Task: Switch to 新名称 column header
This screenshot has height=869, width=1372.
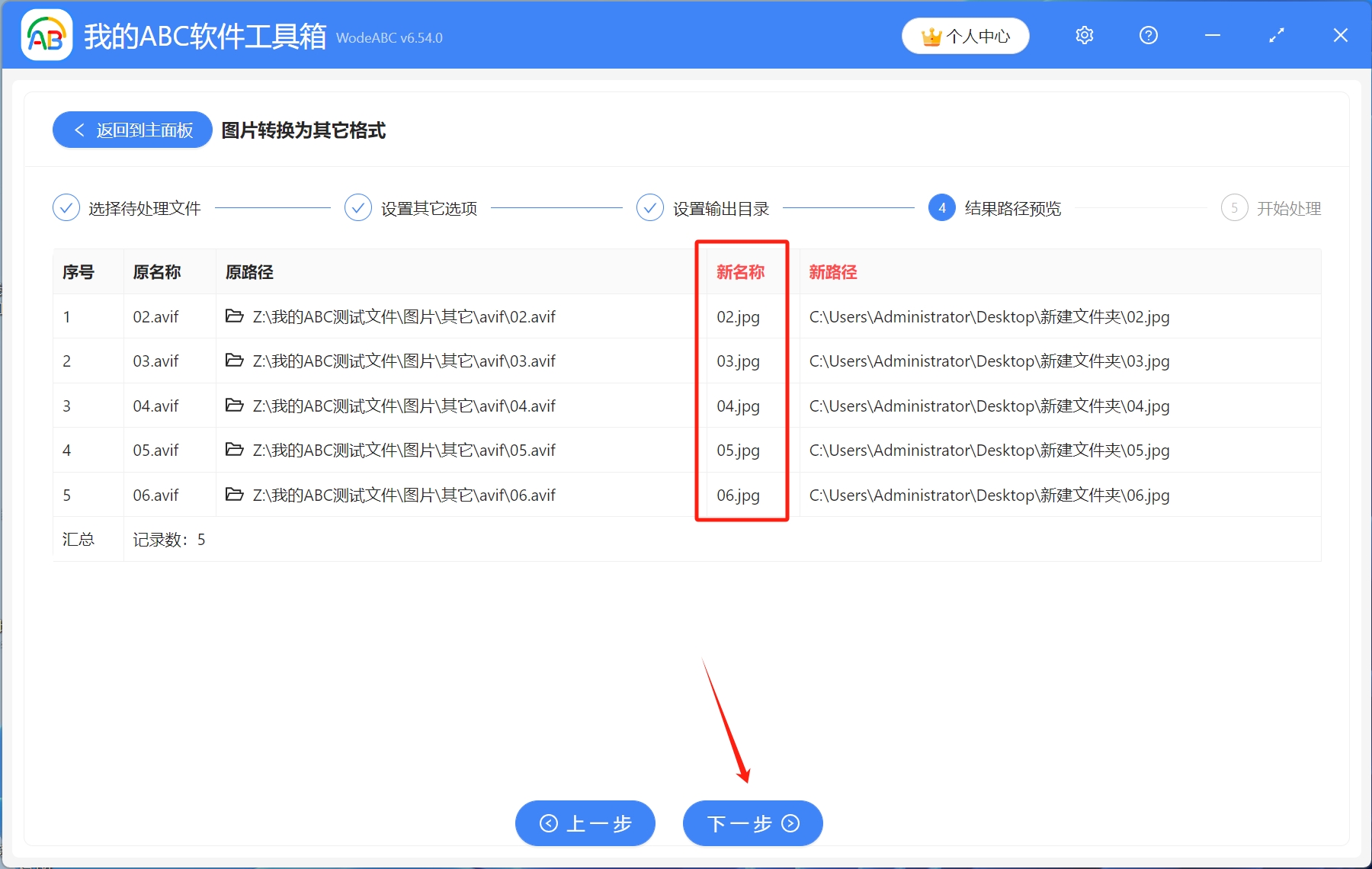Action: point(740,271)
